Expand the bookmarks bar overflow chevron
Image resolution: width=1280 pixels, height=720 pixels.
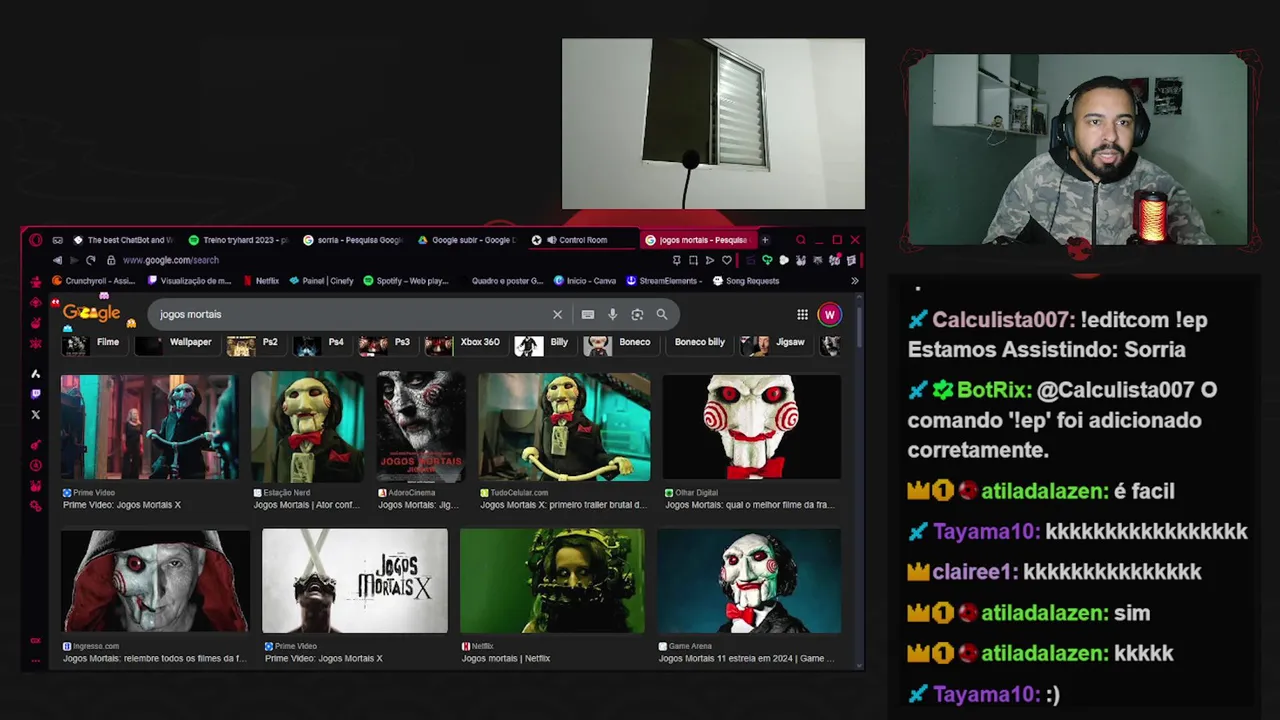(854, 281)
